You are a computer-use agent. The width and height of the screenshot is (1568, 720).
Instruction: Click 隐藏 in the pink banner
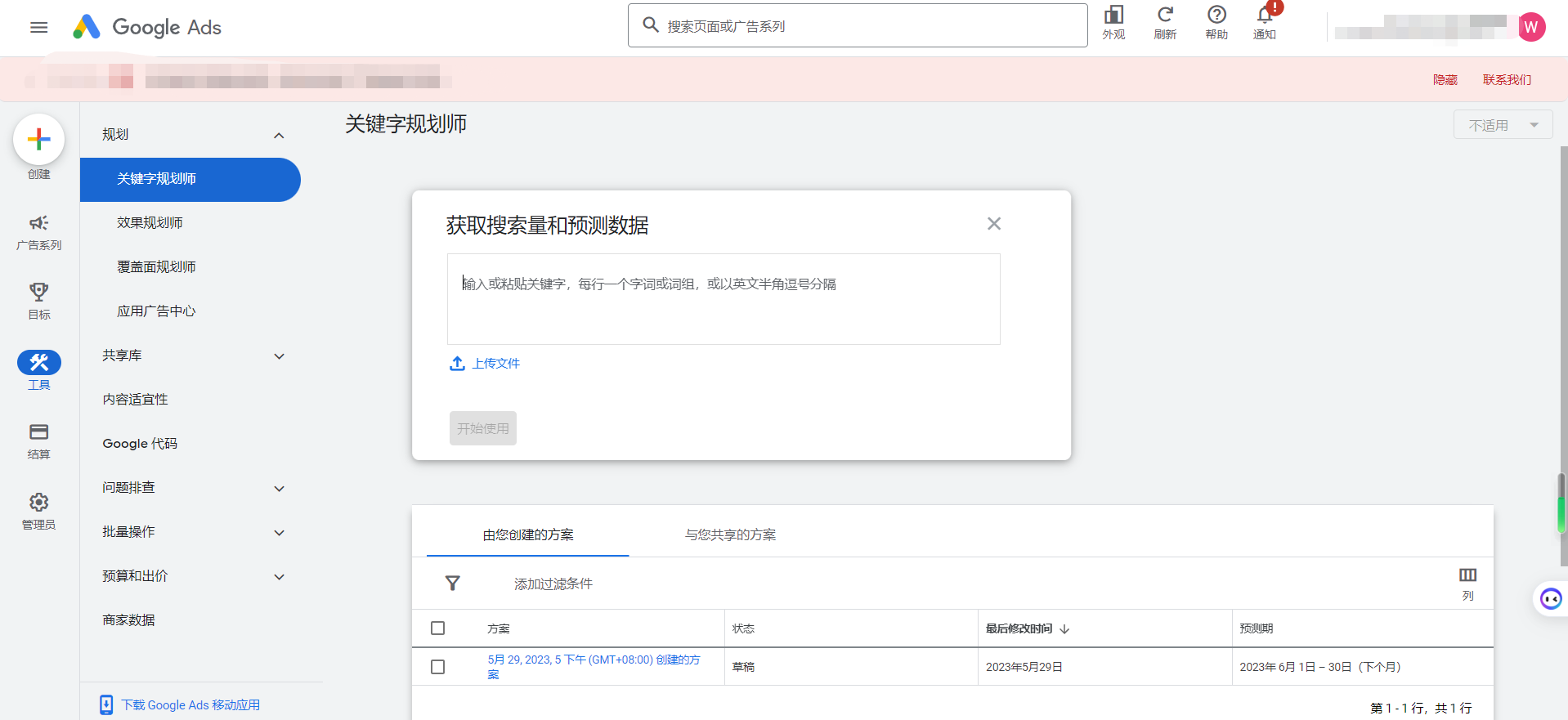[1445, 80]
